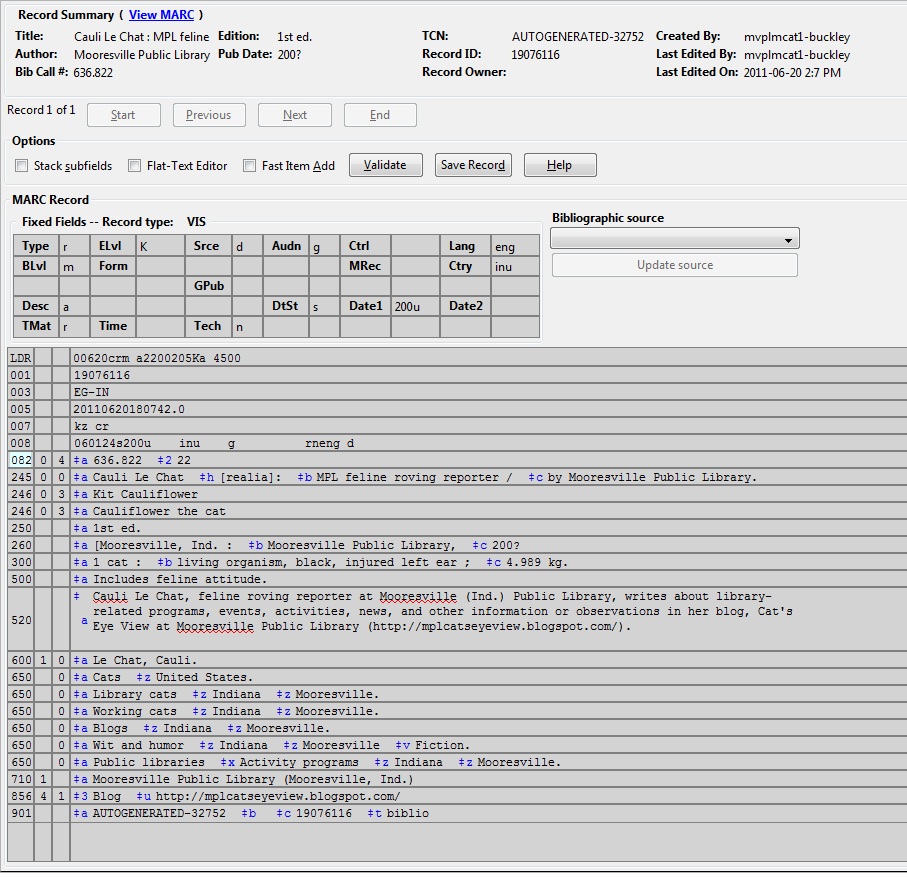The height and width of the screenshot is (881, 907).
Task: Click the 856 second indicator cell
Action: 61,797
